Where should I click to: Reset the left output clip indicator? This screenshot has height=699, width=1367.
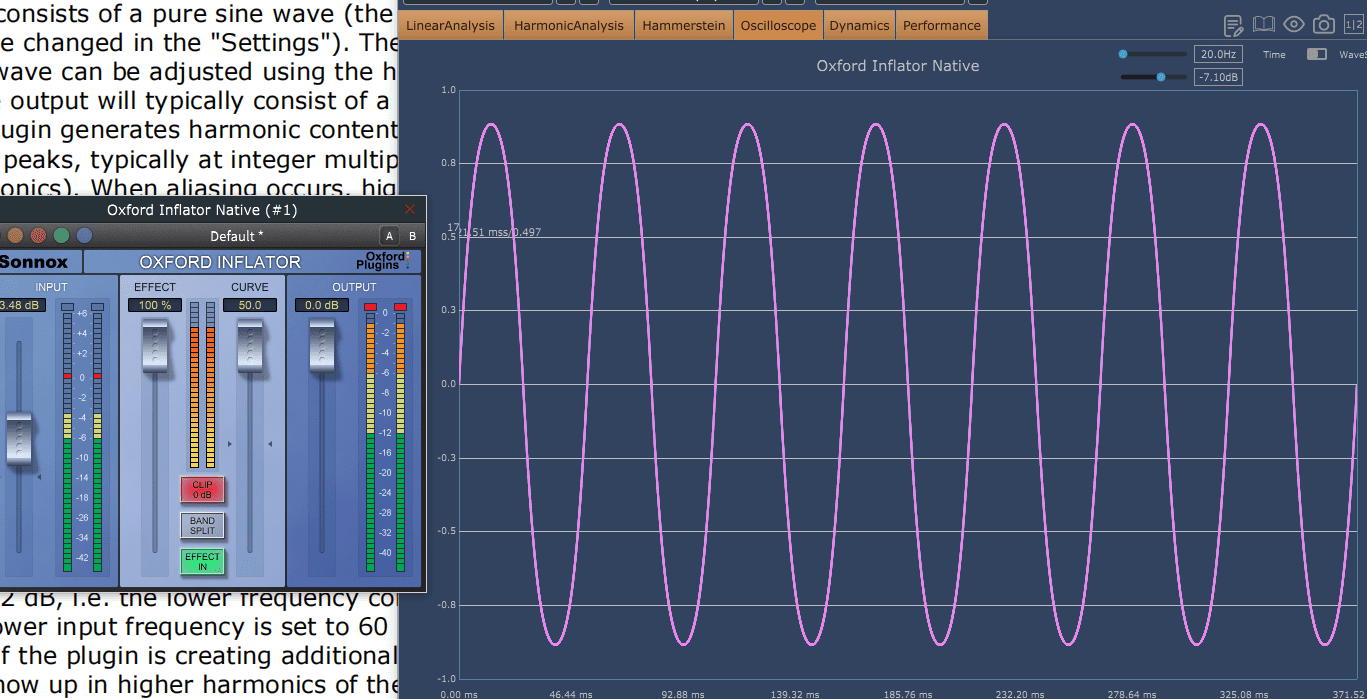click(x=370, y=306)
